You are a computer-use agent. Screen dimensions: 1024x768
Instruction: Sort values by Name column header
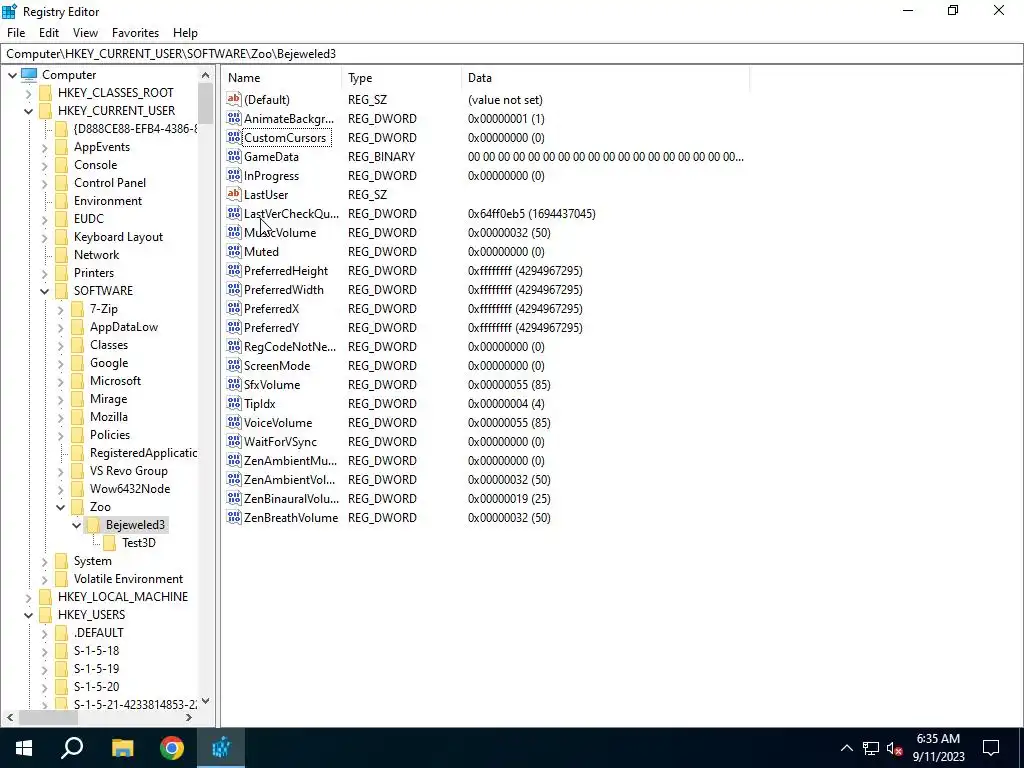(x=281, y=78)
